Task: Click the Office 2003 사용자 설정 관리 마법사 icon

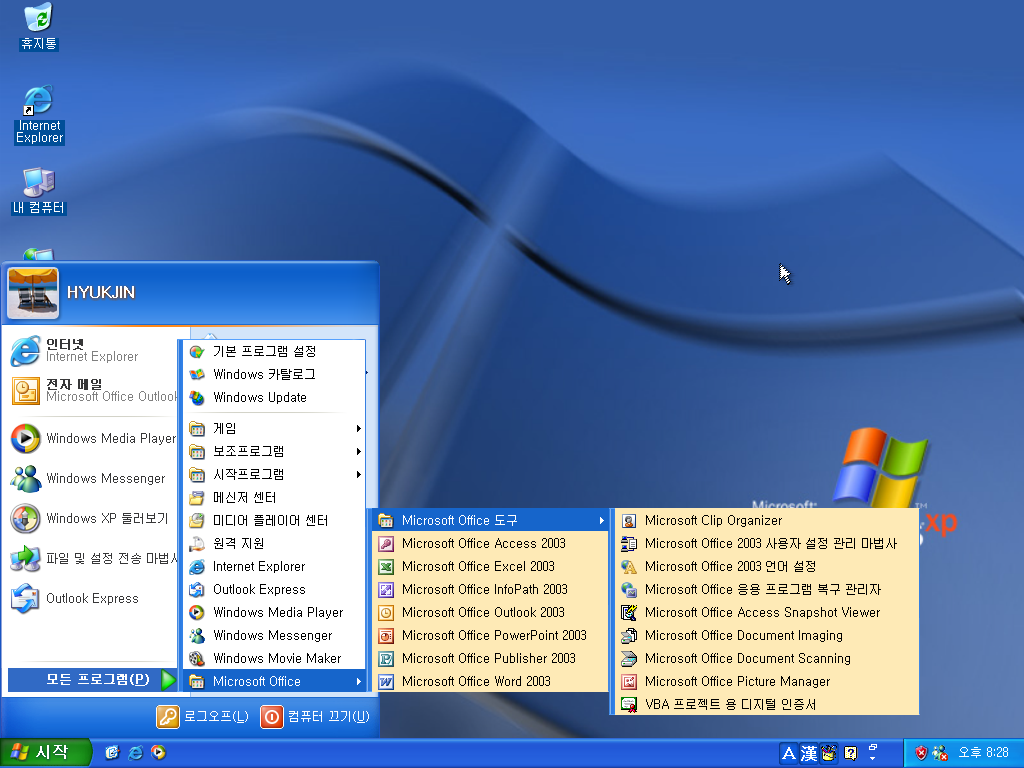Action: pyautogui.click(x=629, y=543)
